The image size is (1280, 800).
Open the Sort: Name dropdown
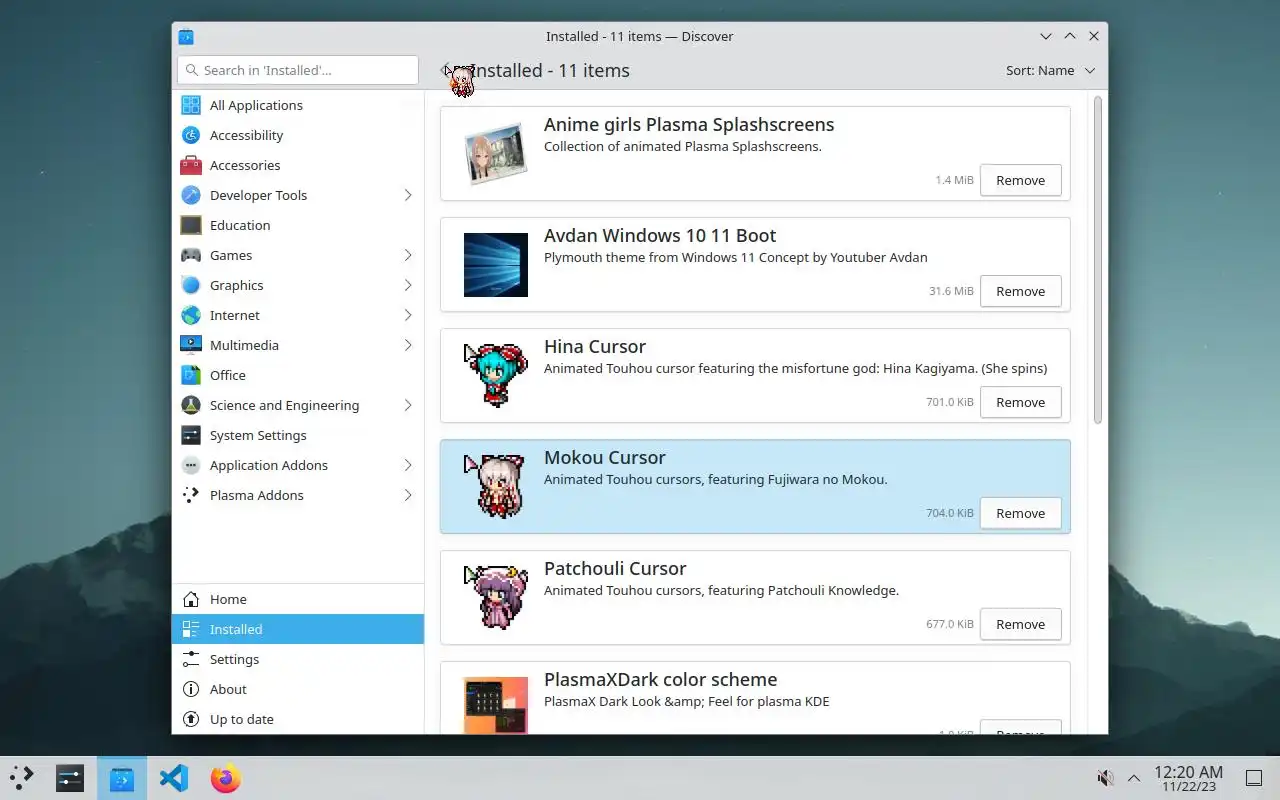click(x=1051, y=70)
